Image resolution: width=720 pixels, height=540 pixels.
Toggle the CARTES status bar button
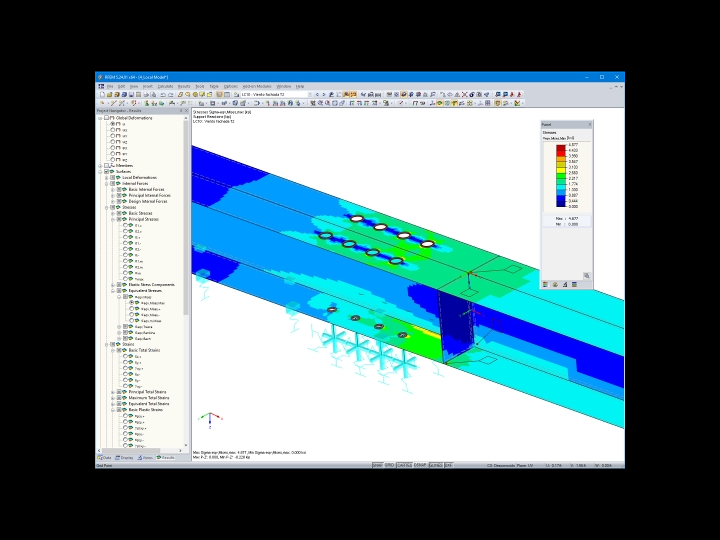tap(404, 465)
